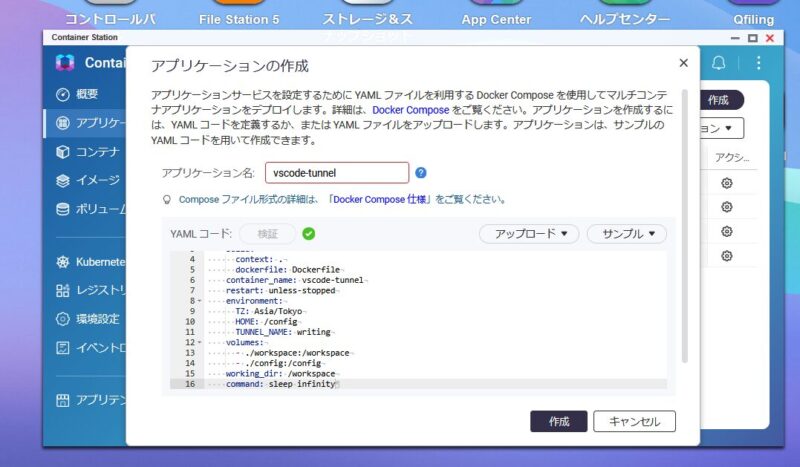This screenshot has height=467, width=800.
Task: Open the three-dot more options menu
Action: coord(759,63)
